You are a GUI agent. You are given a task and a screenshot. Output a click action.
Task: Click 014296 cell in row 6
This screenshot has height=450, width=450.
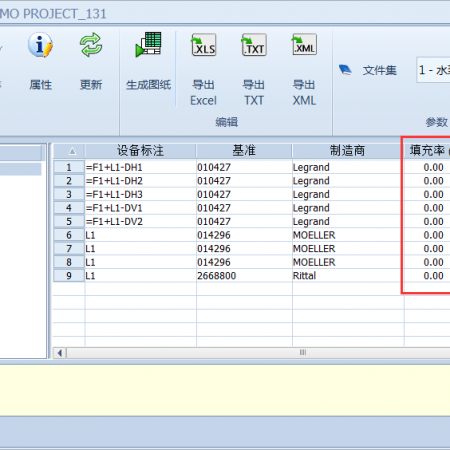point(244,235)
